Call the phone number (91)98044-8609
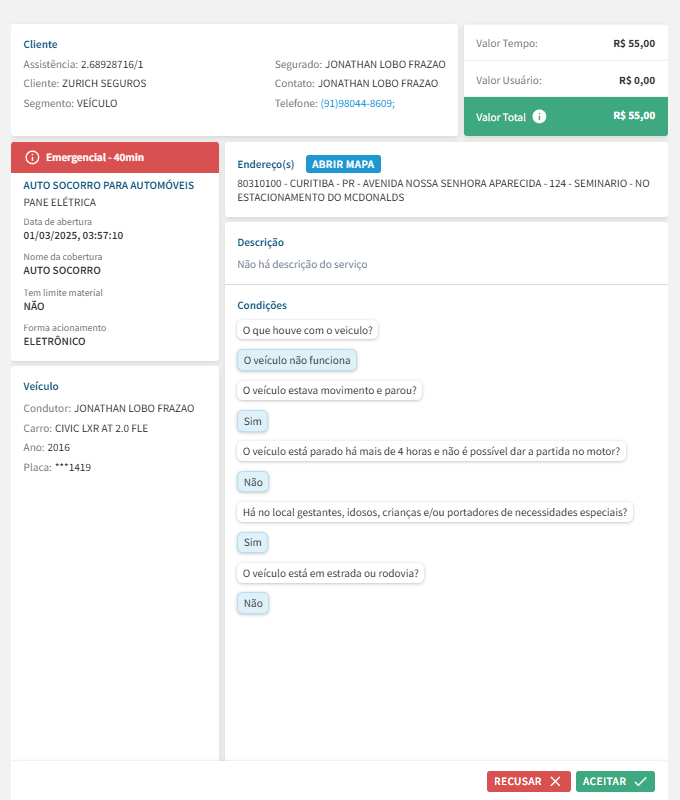The width and height of the screenshot is (680, 800). coord(357,103)
